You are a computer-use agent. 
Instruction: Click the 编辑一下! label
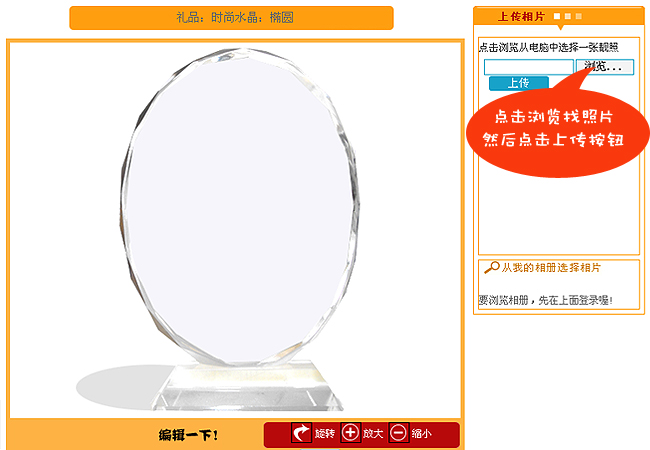[x=189, y=435]
